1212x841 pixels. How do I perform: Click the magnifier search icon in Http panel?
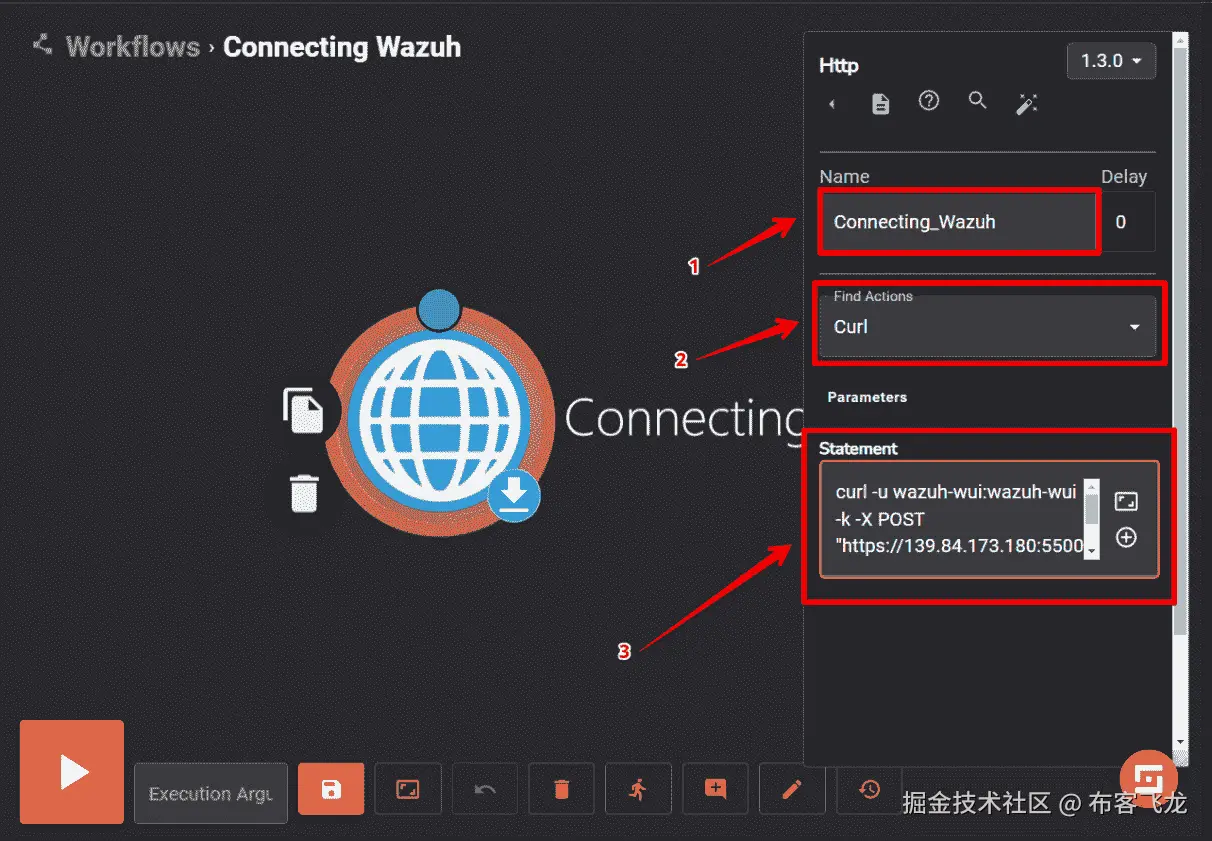click(978, 101)
